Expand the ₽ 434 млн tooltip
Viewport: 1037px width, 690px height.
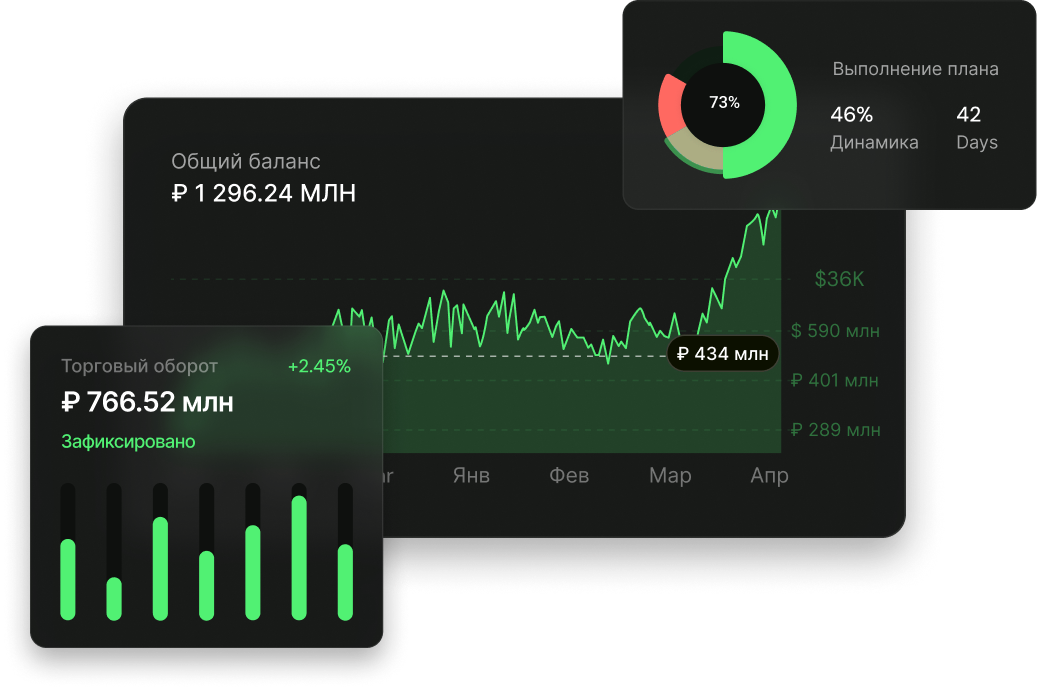pyautogui.click(x=722, y=353)
